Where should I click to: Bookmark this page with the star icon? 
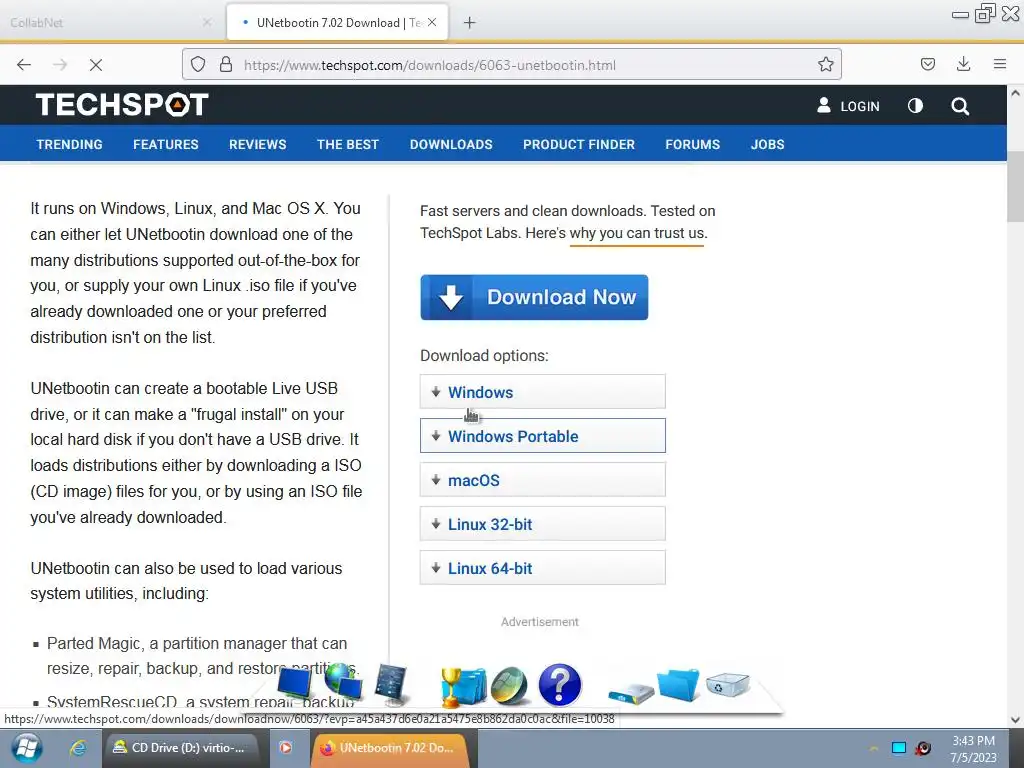[x=825, y=64]
